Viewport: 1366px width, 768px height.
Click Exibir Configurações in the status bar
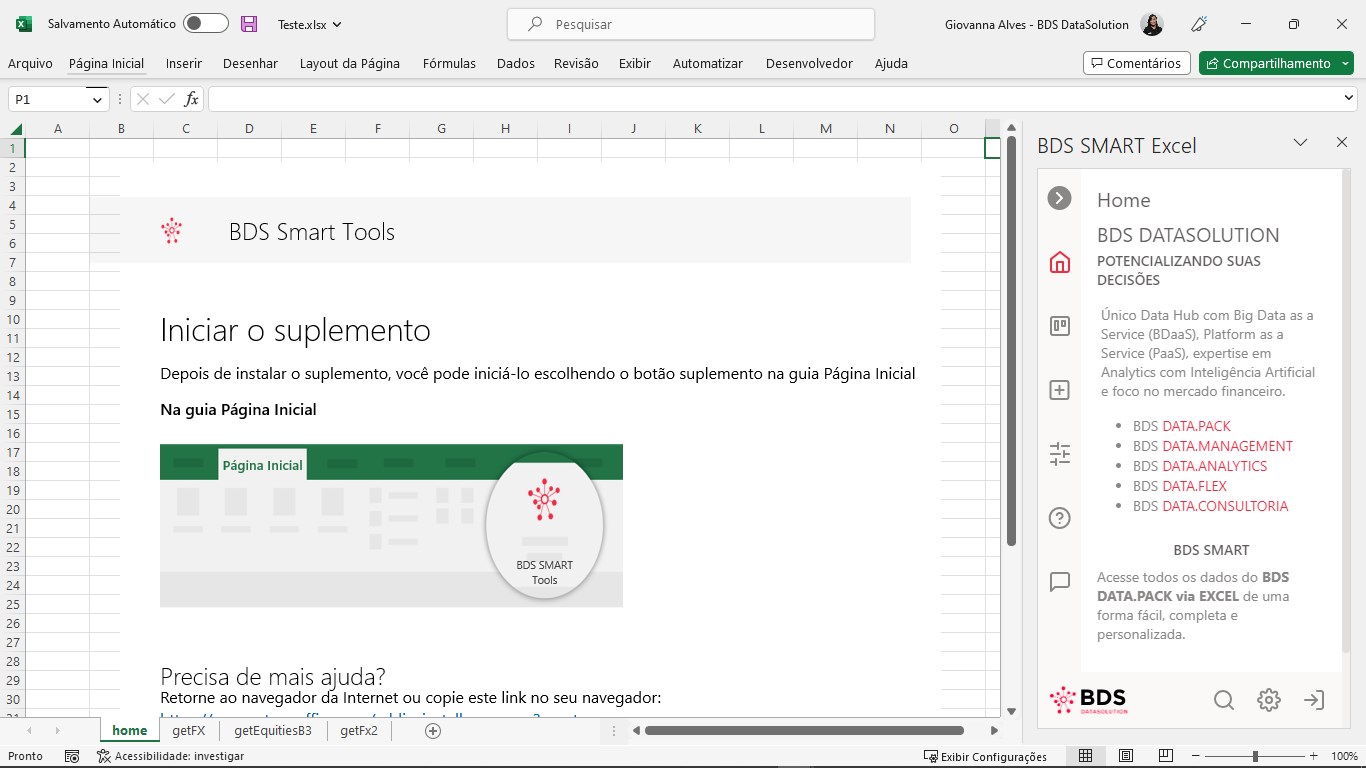click(985, 757)
